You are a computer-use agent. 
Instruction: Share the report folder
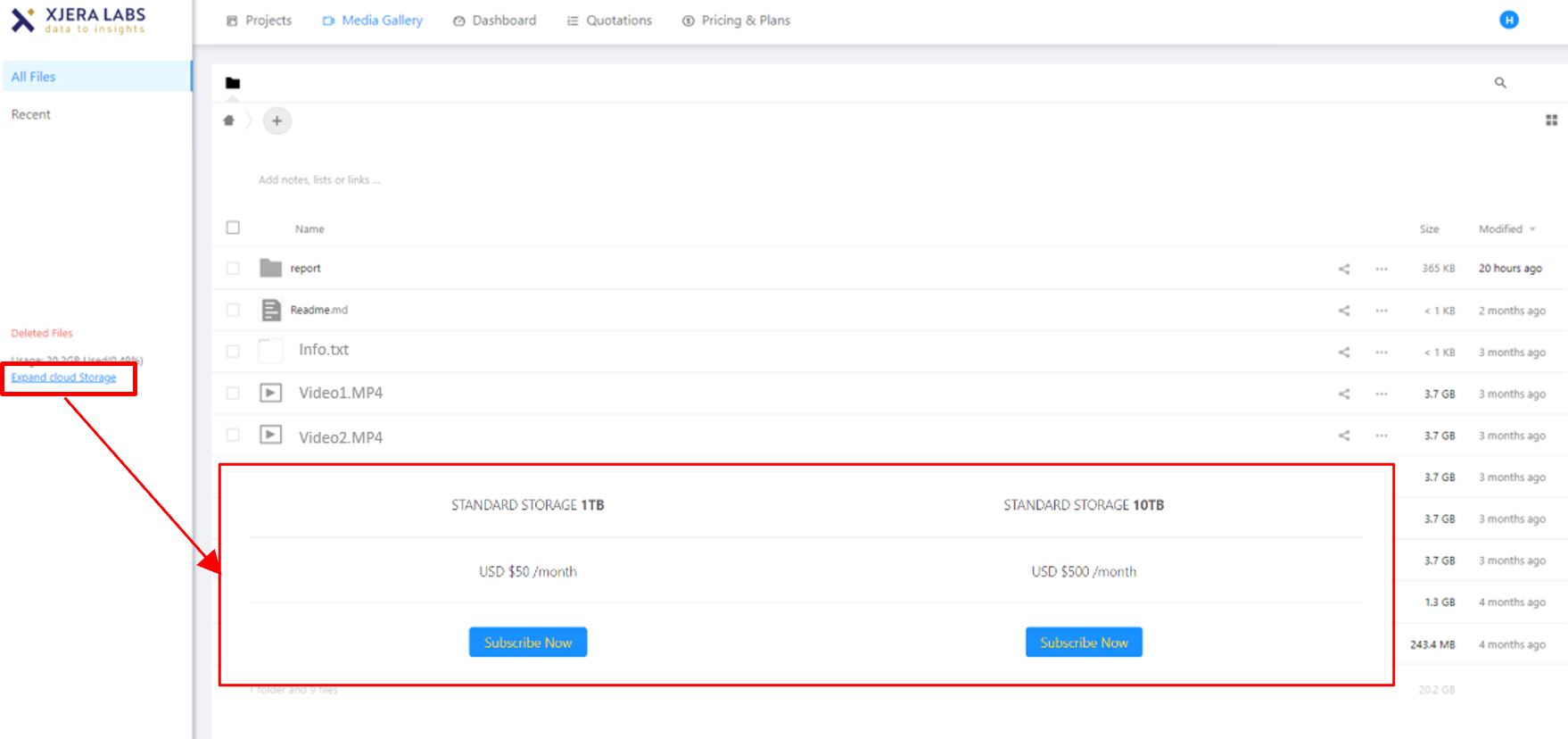[1343, 269]
